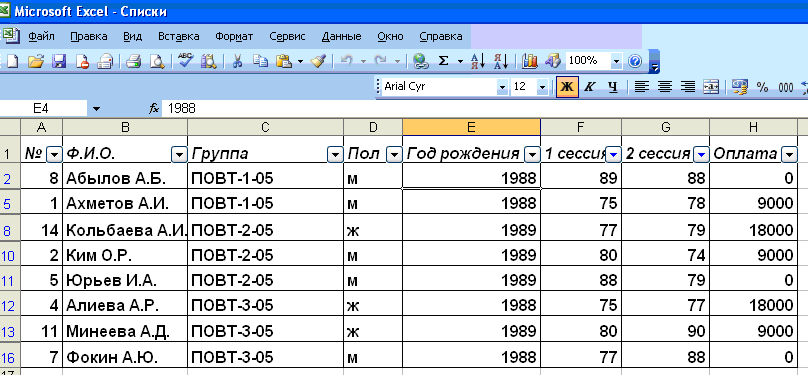The width and height of the screenshot is (808, 375).
Task: Click the Name Box showing E4
Action: point(43,109)
